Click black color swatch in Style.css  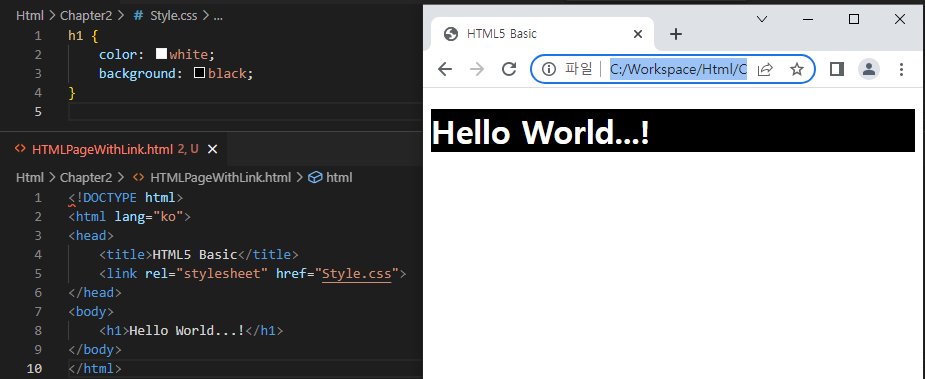click(x=199, y=73)
